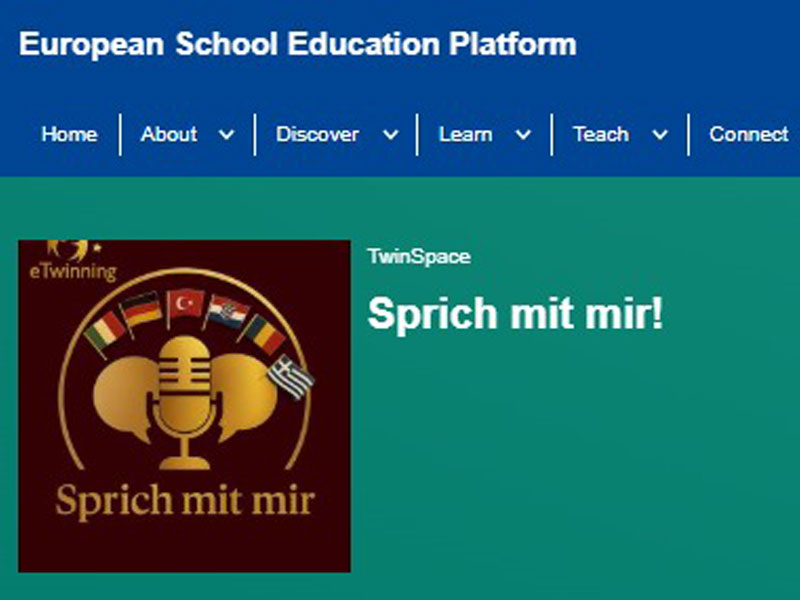Open the Learn menu item
This screenshot has width=800, height=600.
(465, 135)
